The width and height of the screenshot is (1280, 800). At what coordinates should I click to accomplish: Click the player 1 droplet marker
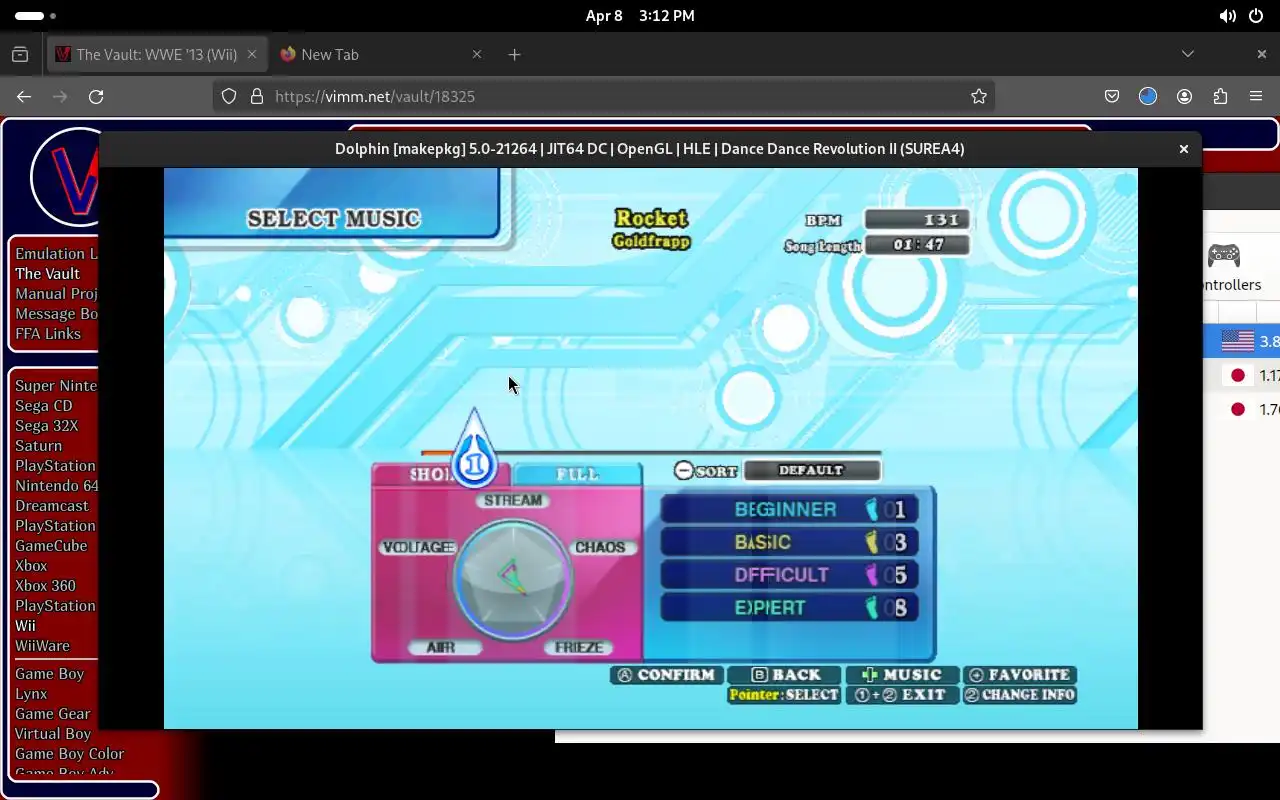click(x=474, y=449)
